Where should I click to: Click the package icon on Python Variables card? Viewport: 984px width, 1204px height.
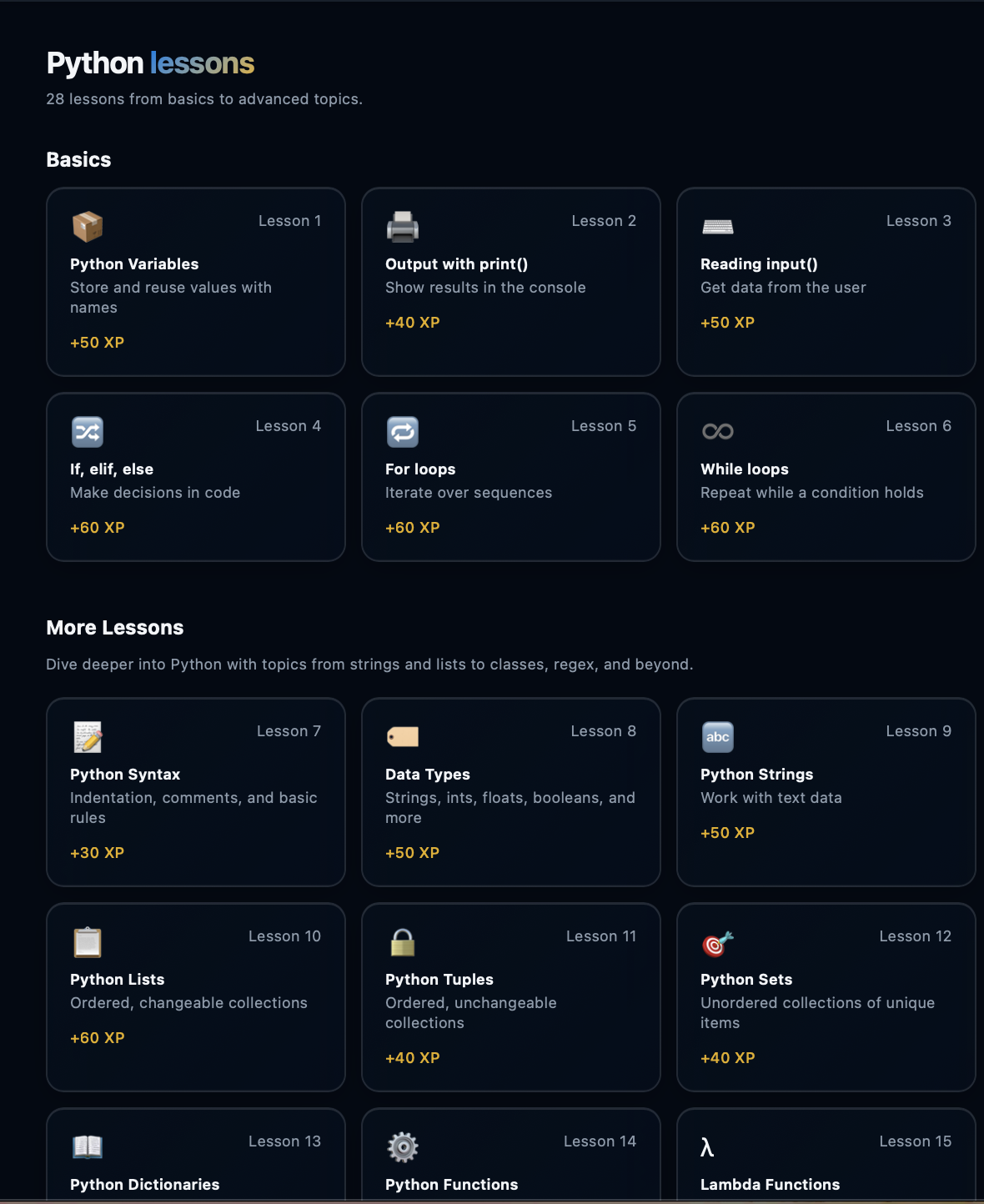88,226
